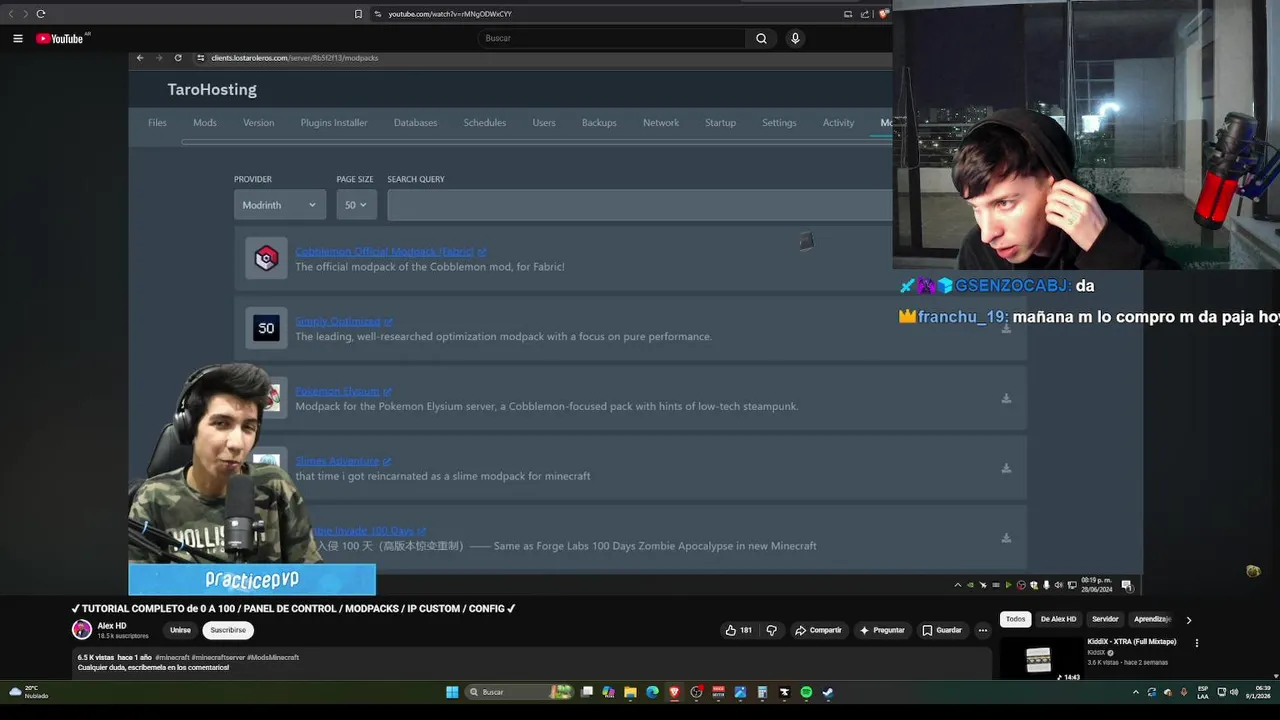The image size is (1280, 720).
Task: Open Calculator from the taskbar
Action: 762,692
